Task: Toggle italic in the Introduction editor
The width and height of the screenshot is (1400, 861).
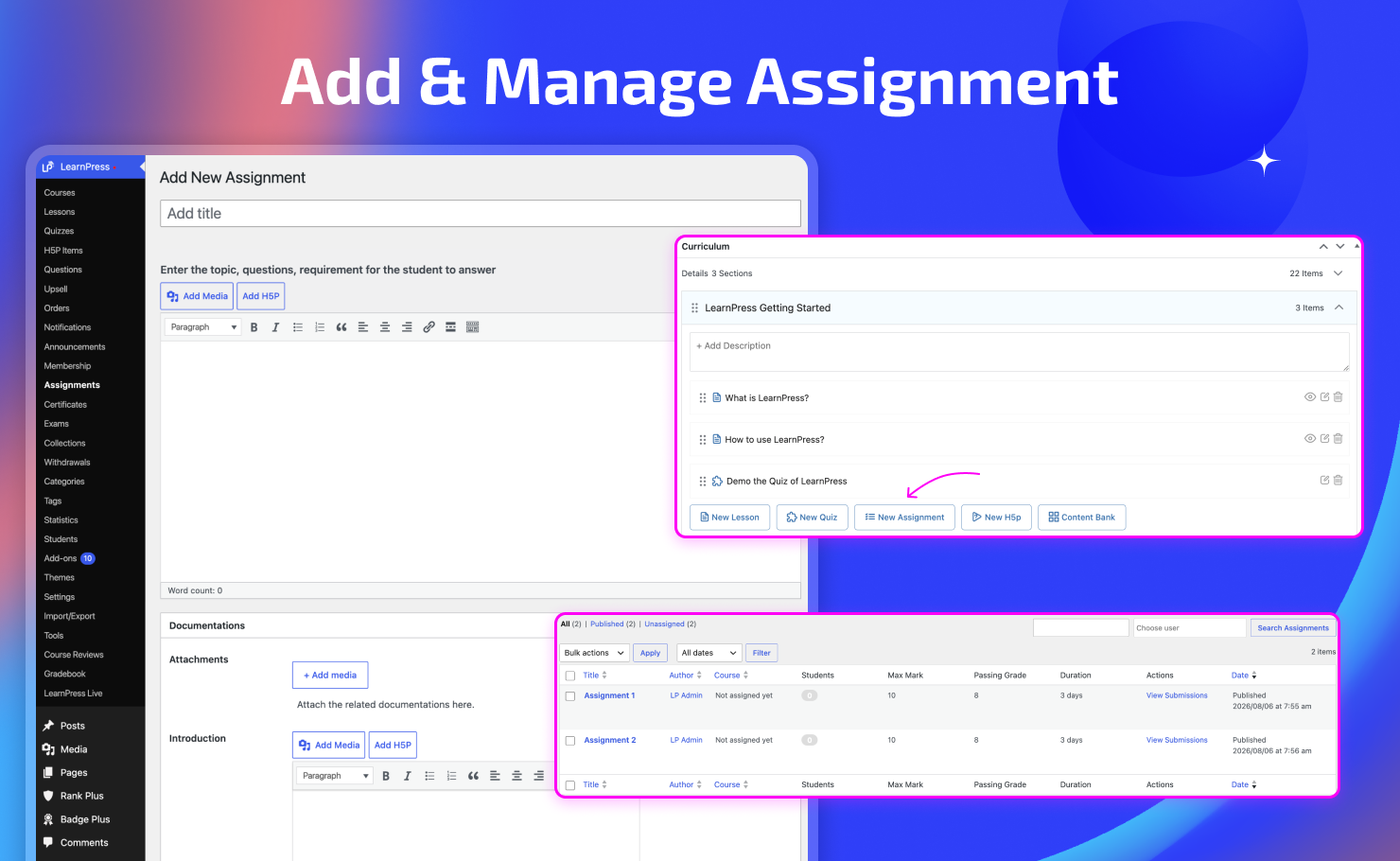Action: click(x=408, y=776)
